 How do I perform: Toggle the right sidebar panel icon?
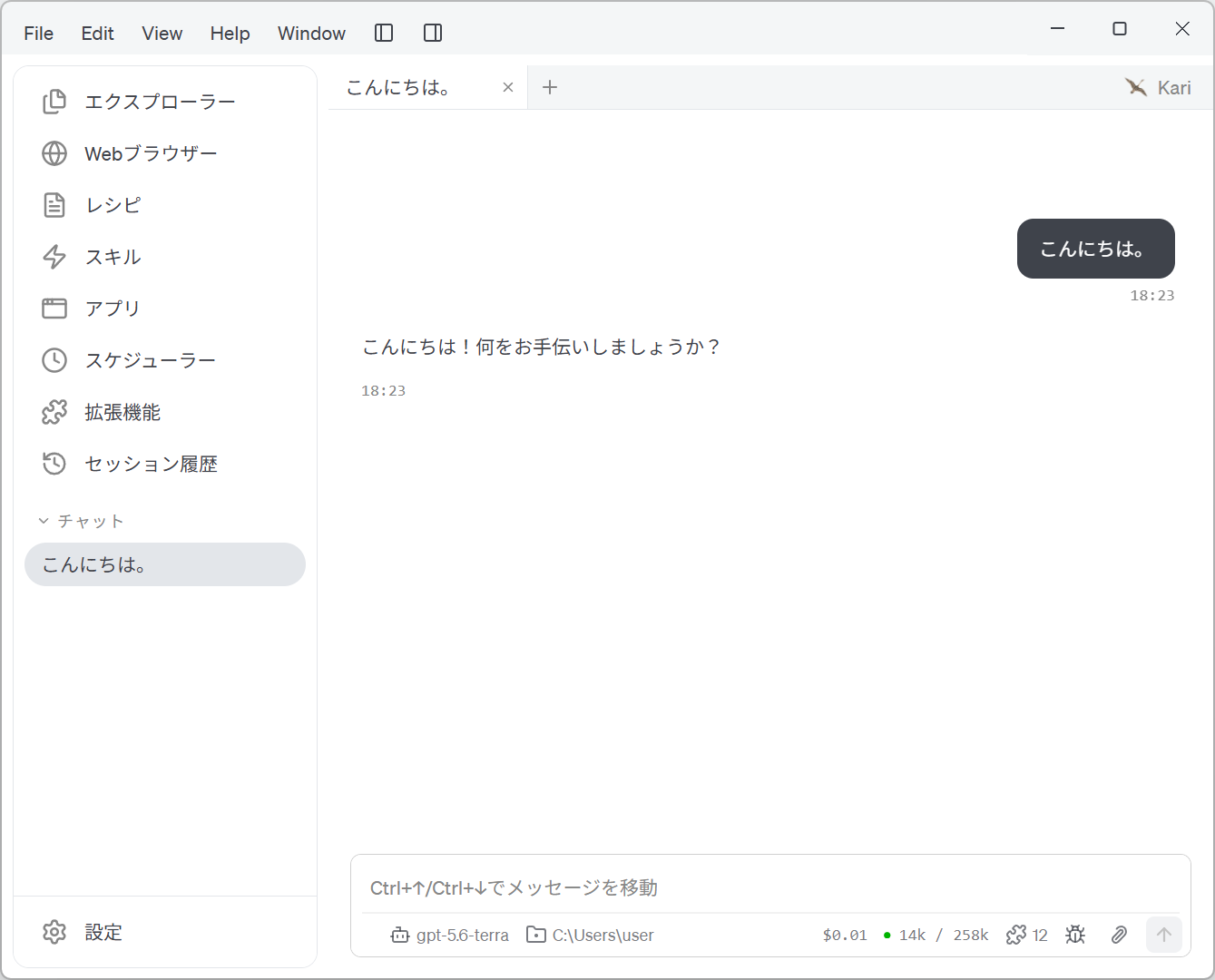[433, 33]
